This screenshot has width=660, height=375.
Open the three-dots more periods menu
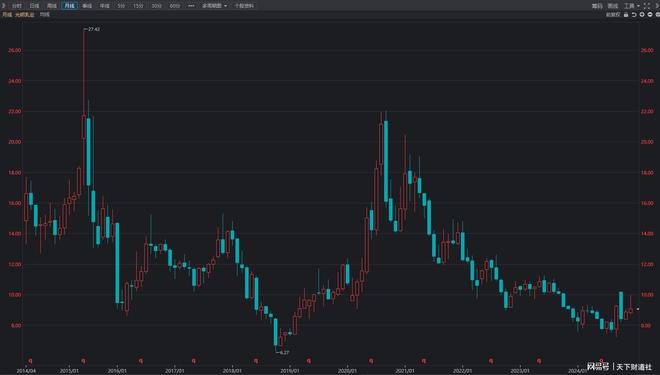tap(191, 6)
